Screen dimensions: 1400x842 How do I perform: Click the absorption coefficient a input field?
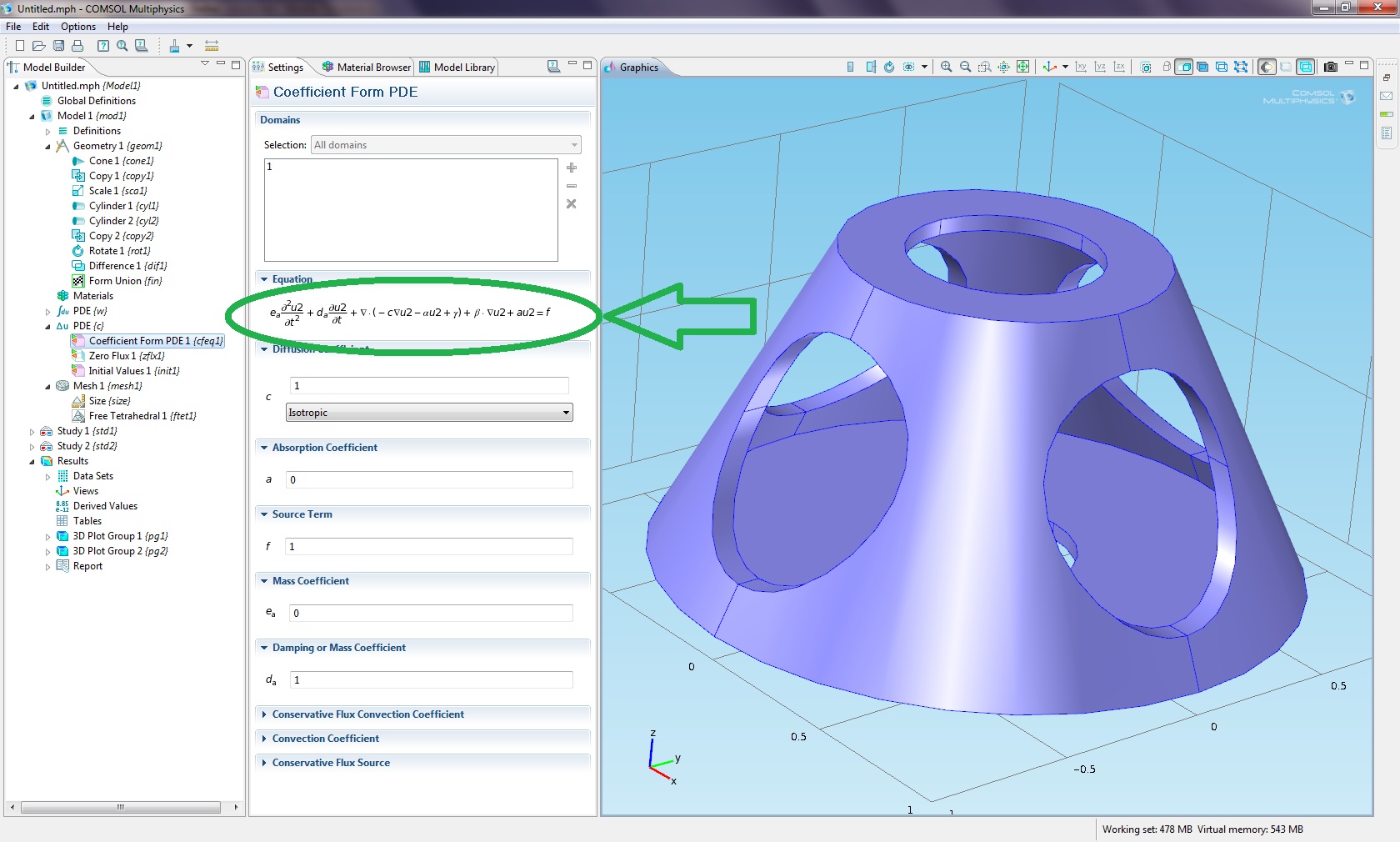pos(429,479)
